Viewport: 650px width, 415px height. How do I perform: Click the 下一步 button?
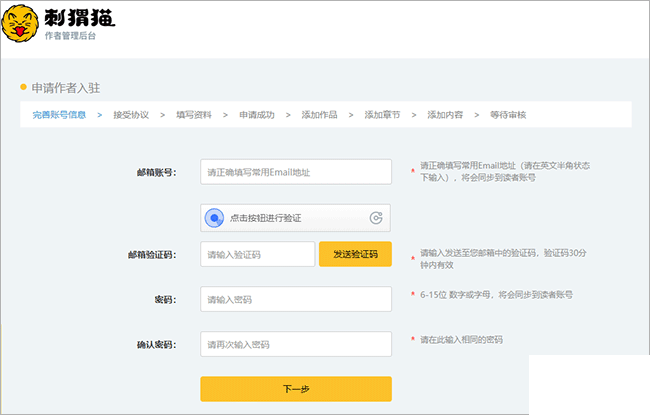tap(296, 389)
